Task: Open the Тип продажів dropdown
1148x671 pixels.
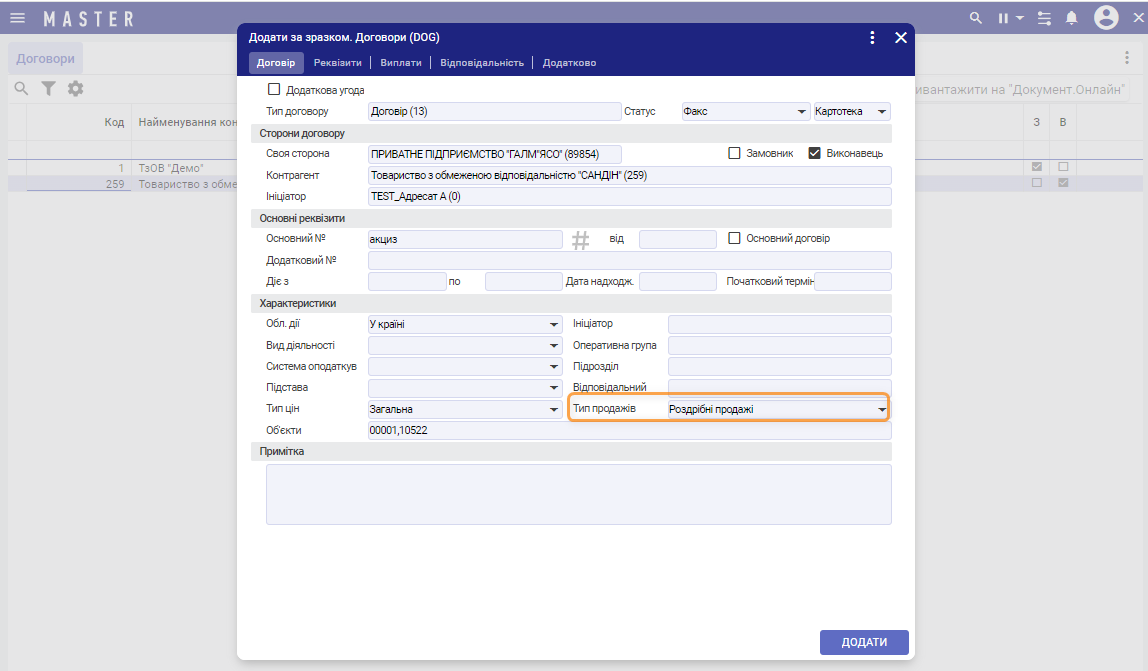Action: (x=881, y=410)
